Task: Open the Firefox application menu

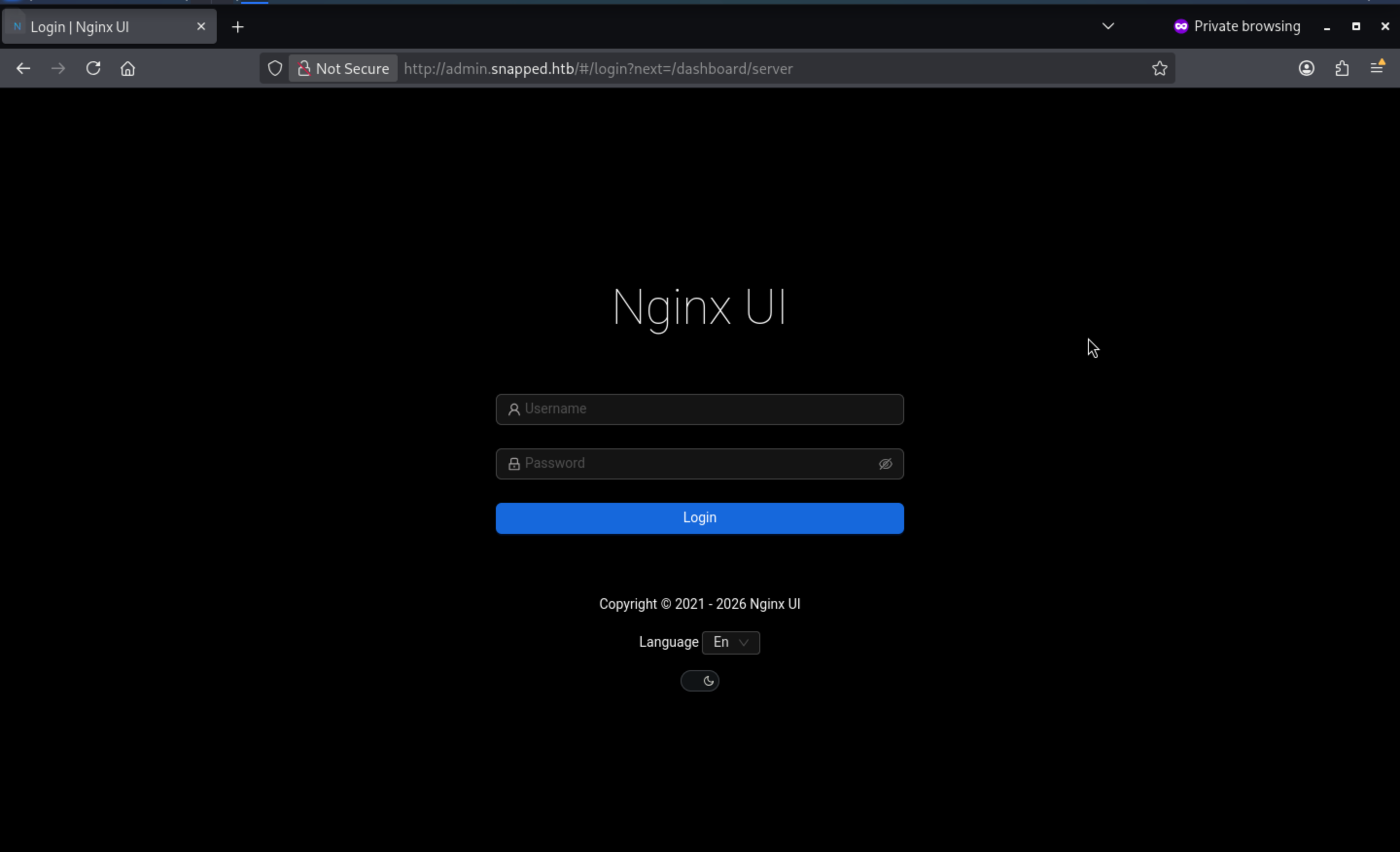Action: click(1377, 69)
